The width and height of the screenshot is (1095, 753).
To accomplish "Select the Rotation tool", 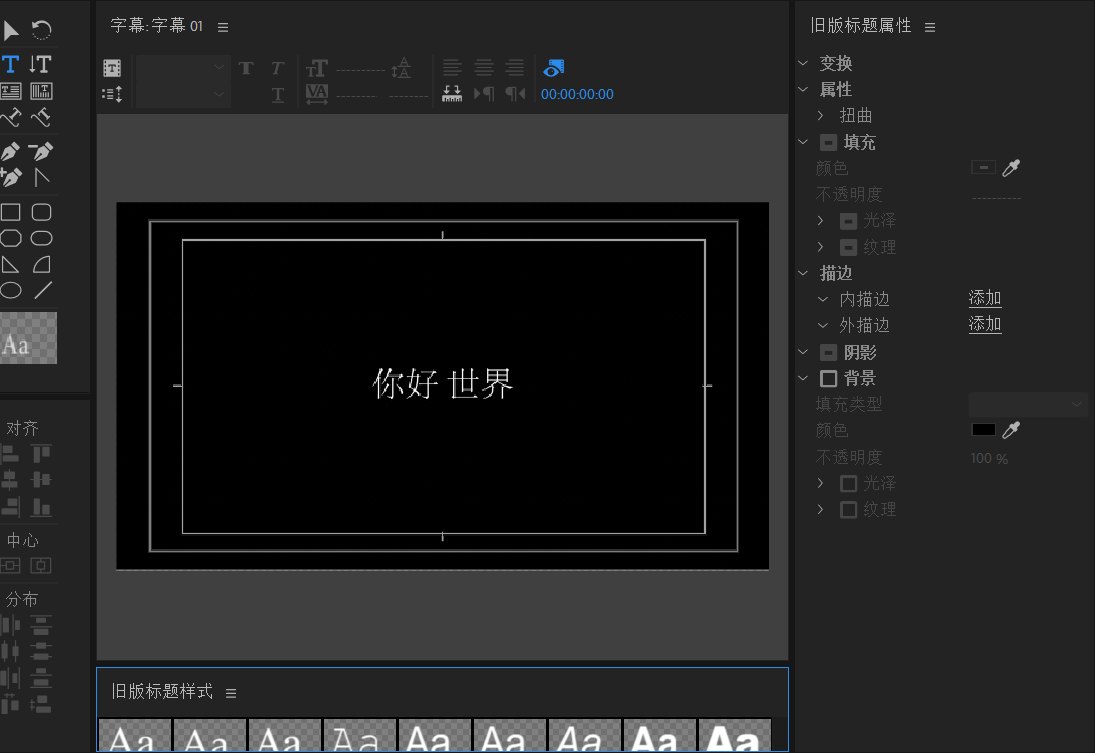I will [41, 30].
